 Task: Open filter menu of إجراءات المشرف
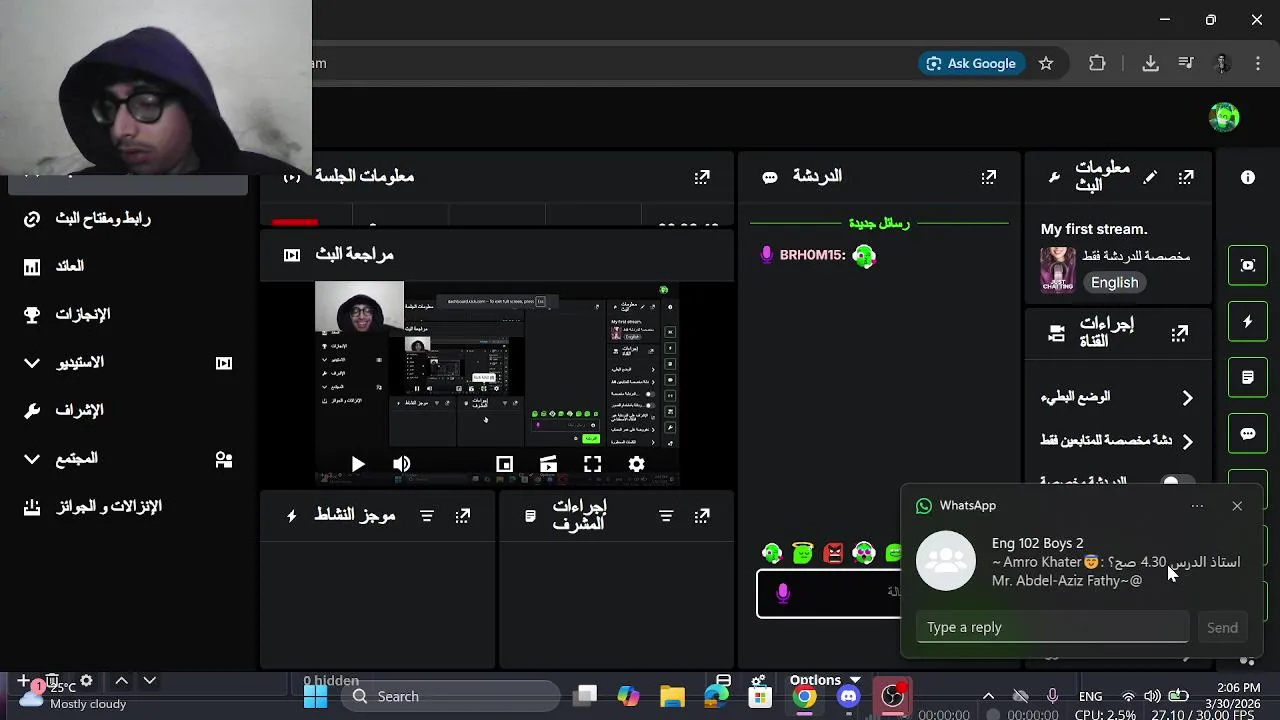[666, 516]
